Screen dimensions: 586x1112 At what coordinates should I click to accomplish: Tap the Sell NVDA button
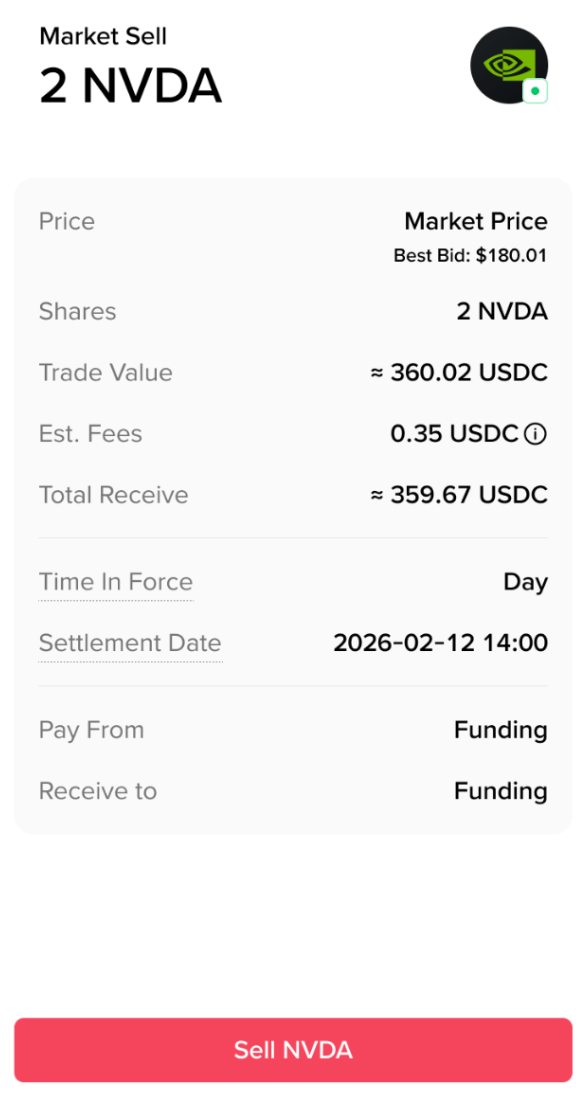click(x=293, y=1050)
